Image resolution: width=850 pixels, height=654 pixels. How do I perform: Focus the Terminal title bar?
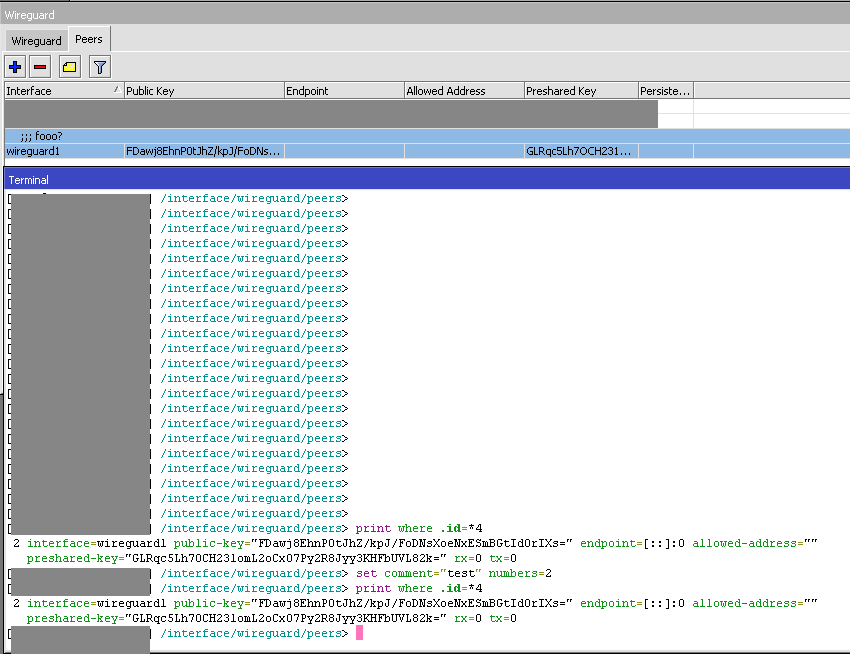pos(427,179)
